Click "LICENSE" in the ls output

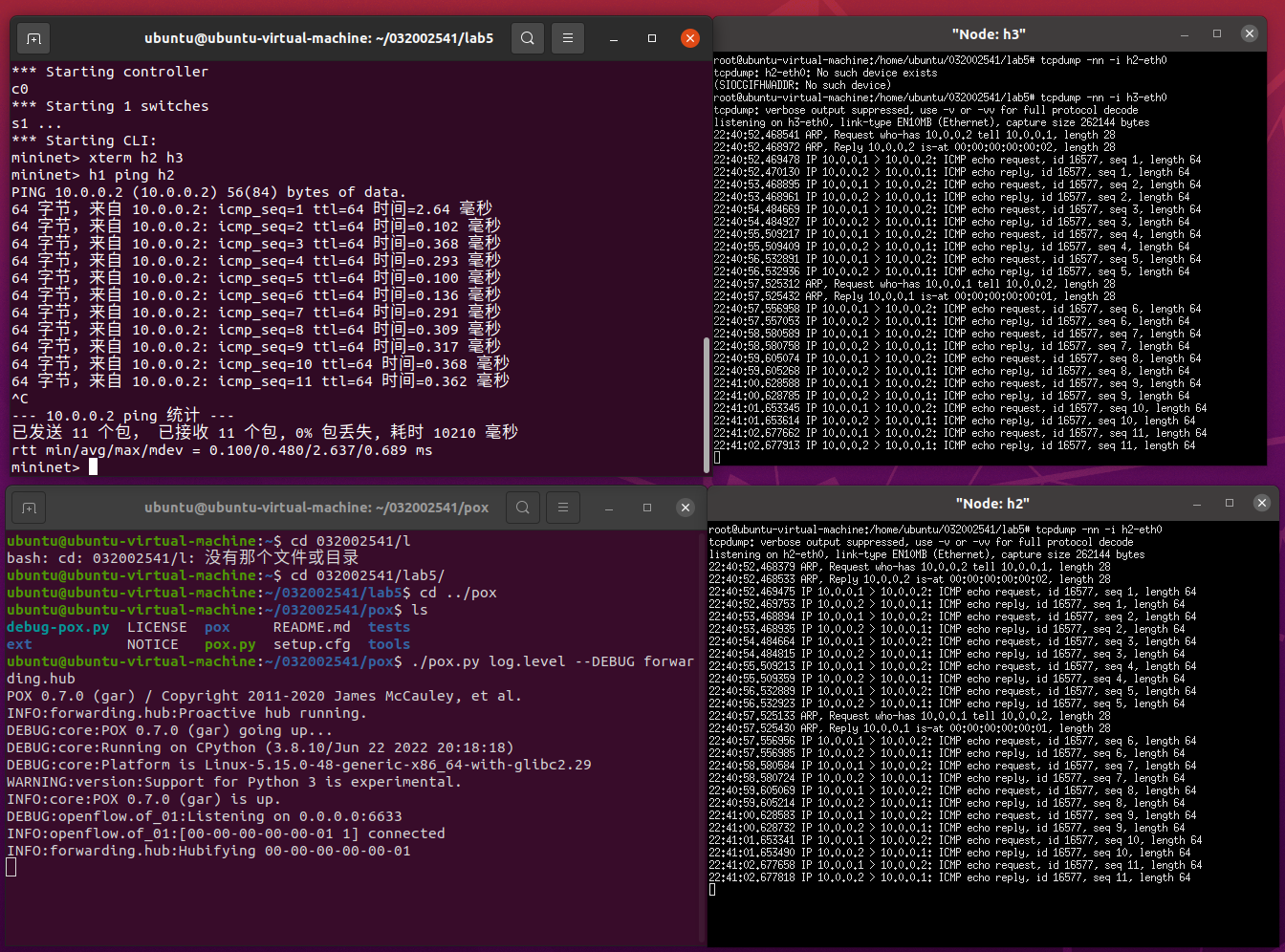pyautogui.click(x=157, y=627)
